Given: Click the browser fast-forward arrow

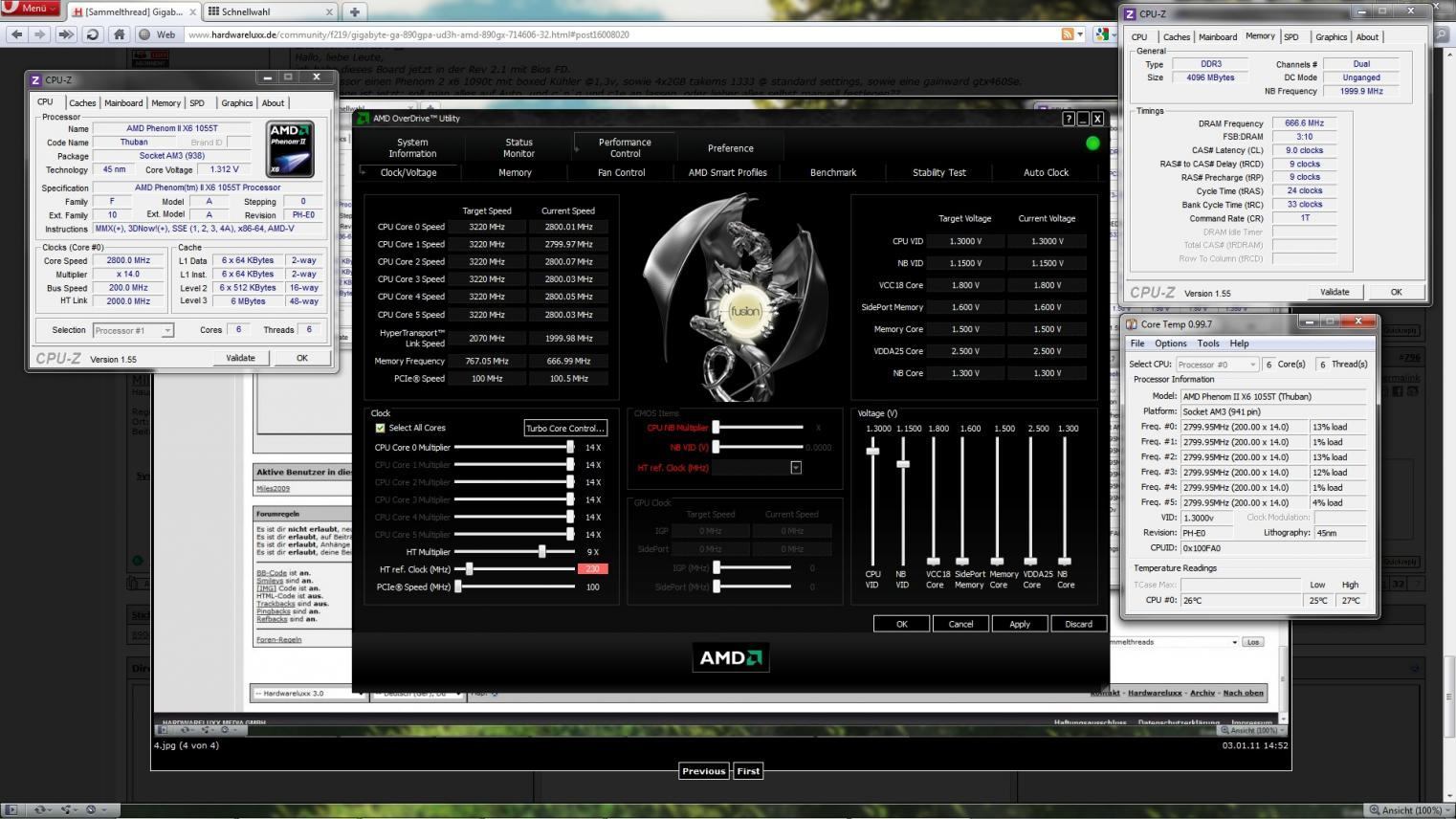Looking at the screenshot, I should point(66,34).
